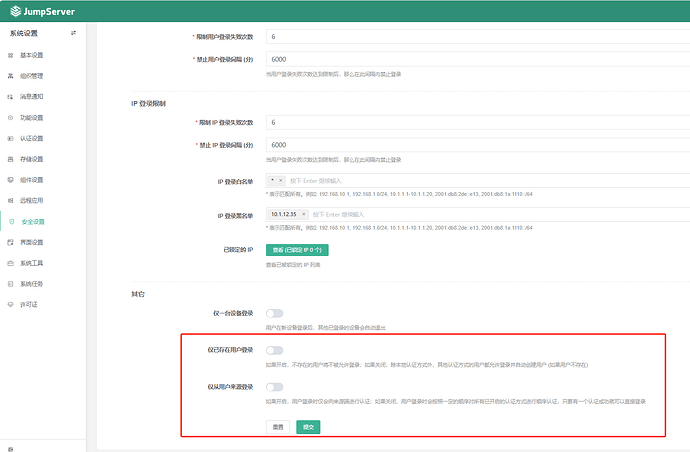Click the 10.1.12.35 blacklist tag text
This screenshot has width=690, height=452.
coord(284,214)
